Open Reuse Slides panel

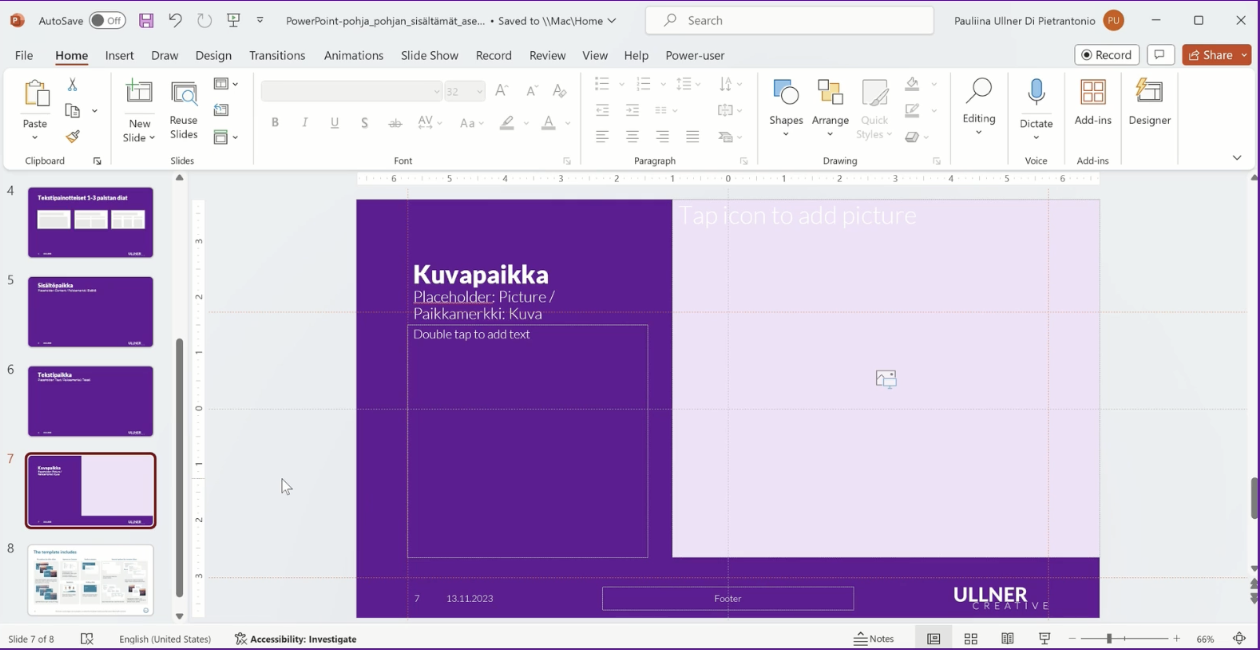coord(184,109)
